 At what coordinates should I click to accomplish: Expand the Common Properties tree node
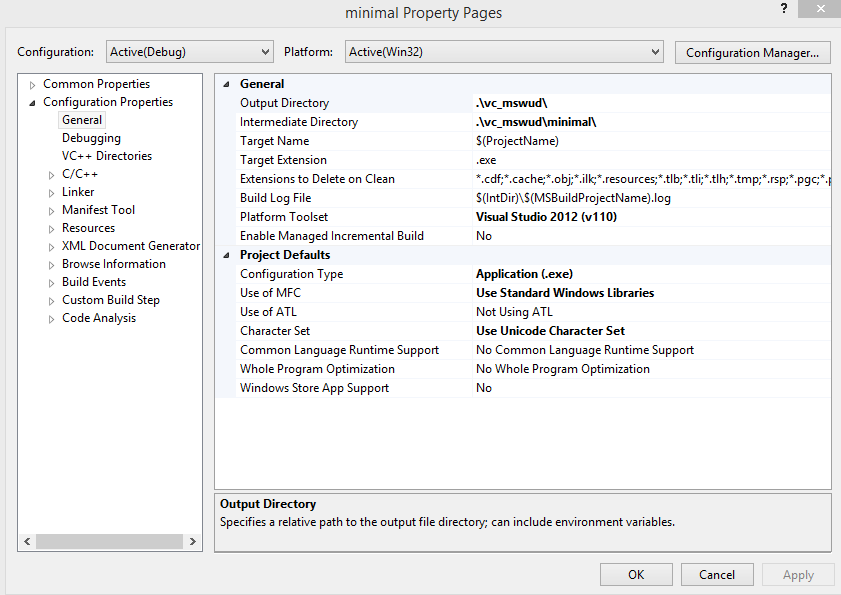coord(31,83)
